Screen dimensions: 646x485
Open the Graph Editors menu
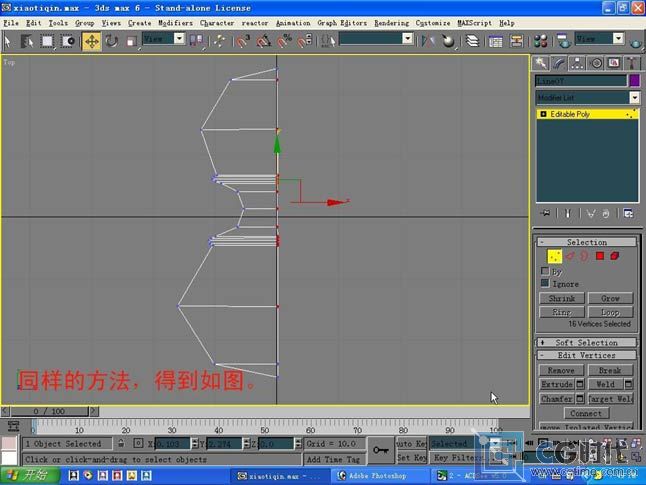[342, 23]
